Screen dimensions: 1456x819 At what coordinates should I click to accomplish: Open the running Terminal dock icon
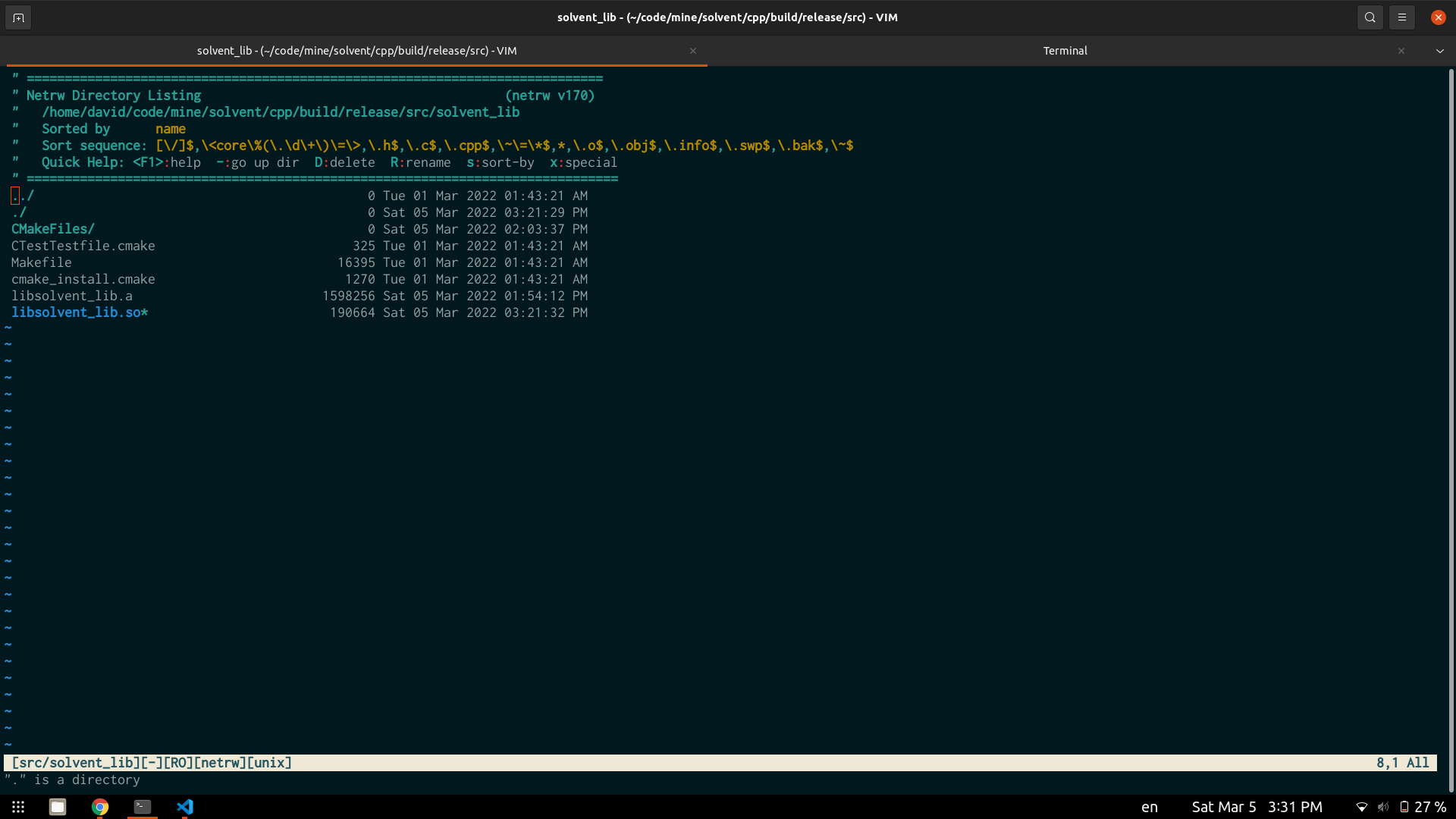[x=142, y=806]
